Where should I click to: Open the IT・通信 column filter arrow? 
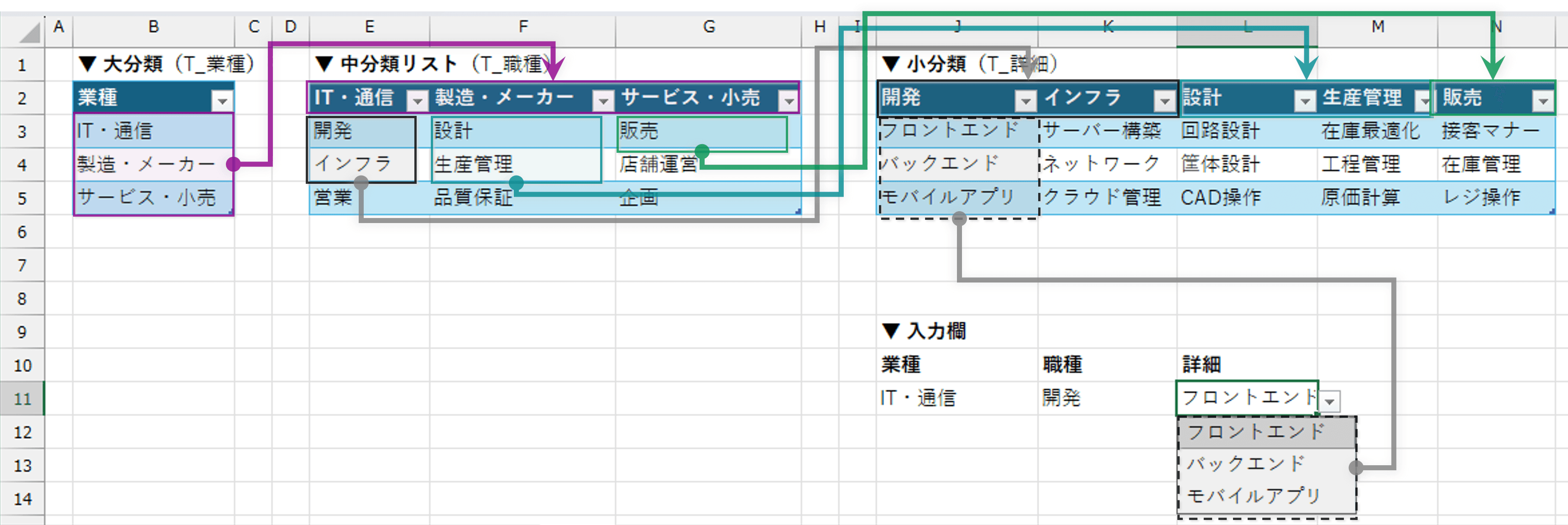tap(418, 100)
